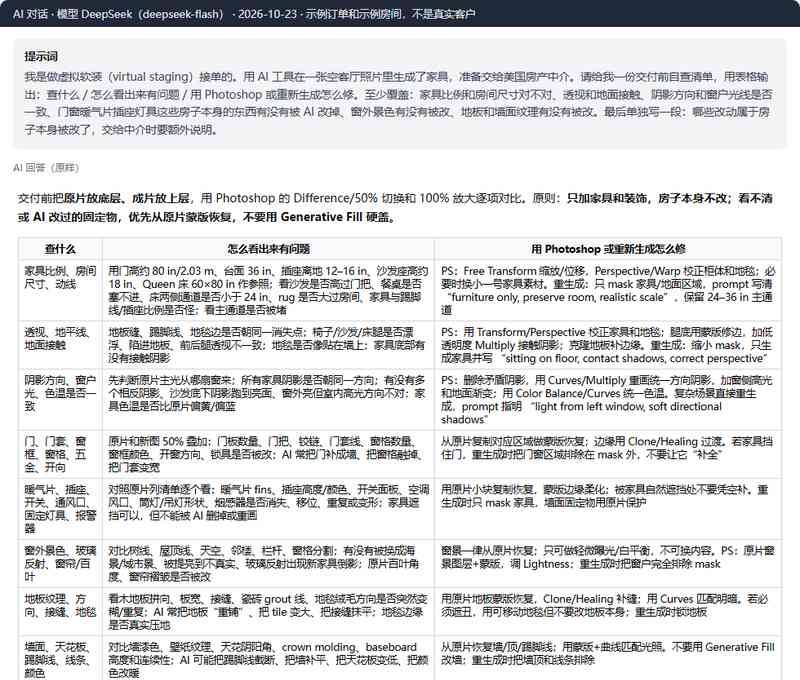Select cell '窗外景色、玻璃反射、窗帘/百叶'

[x=60, y=563]
